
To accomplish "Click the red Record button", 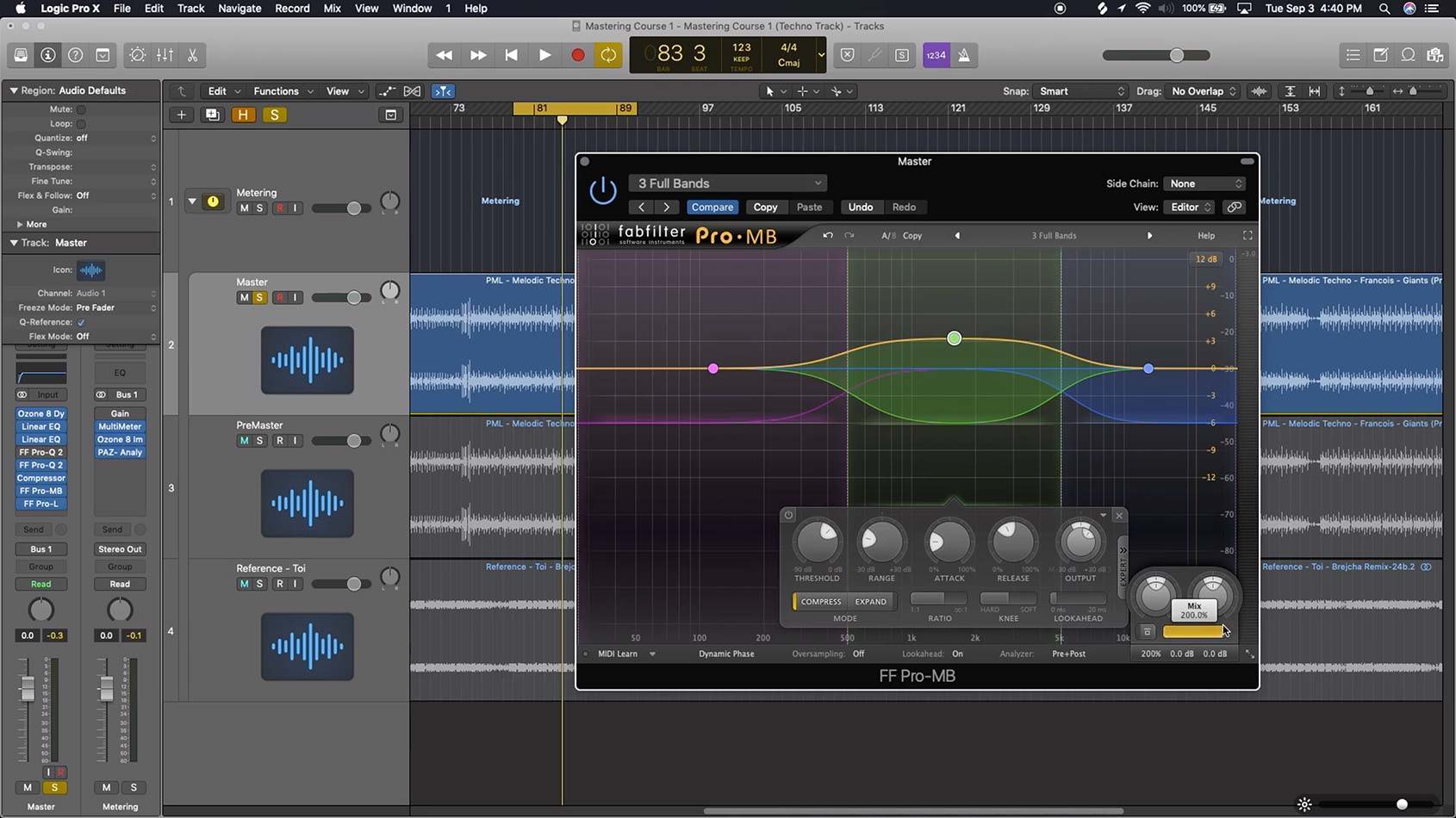I will [578, 55].
